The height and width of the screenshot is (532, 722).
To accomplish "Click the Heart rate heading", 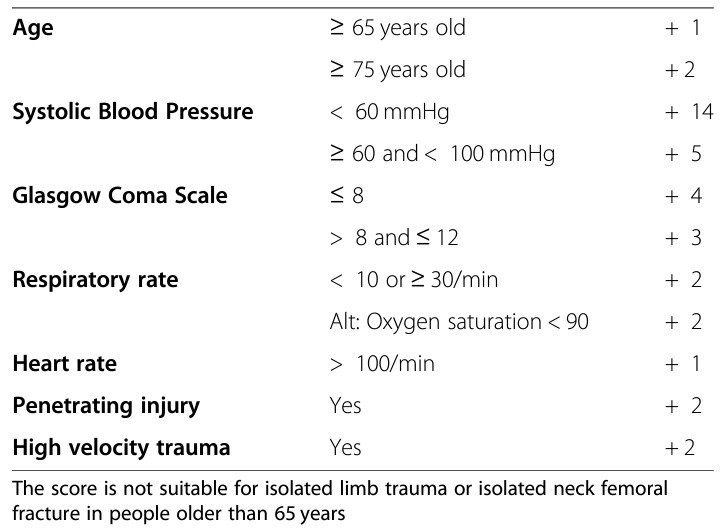I will (x=64, y=363).
